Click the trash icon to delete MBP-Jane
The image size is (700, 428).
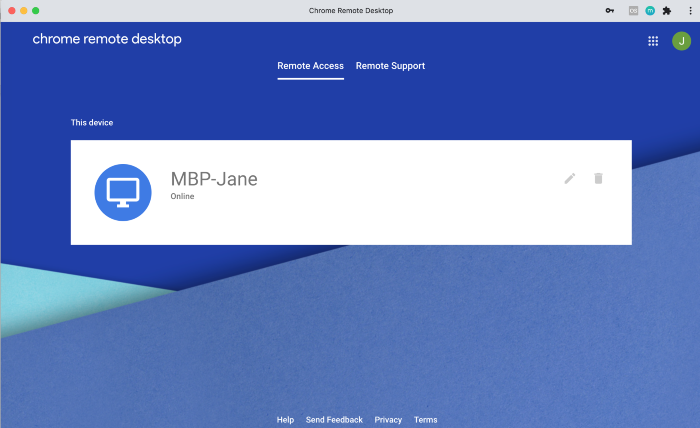(598, 179)
